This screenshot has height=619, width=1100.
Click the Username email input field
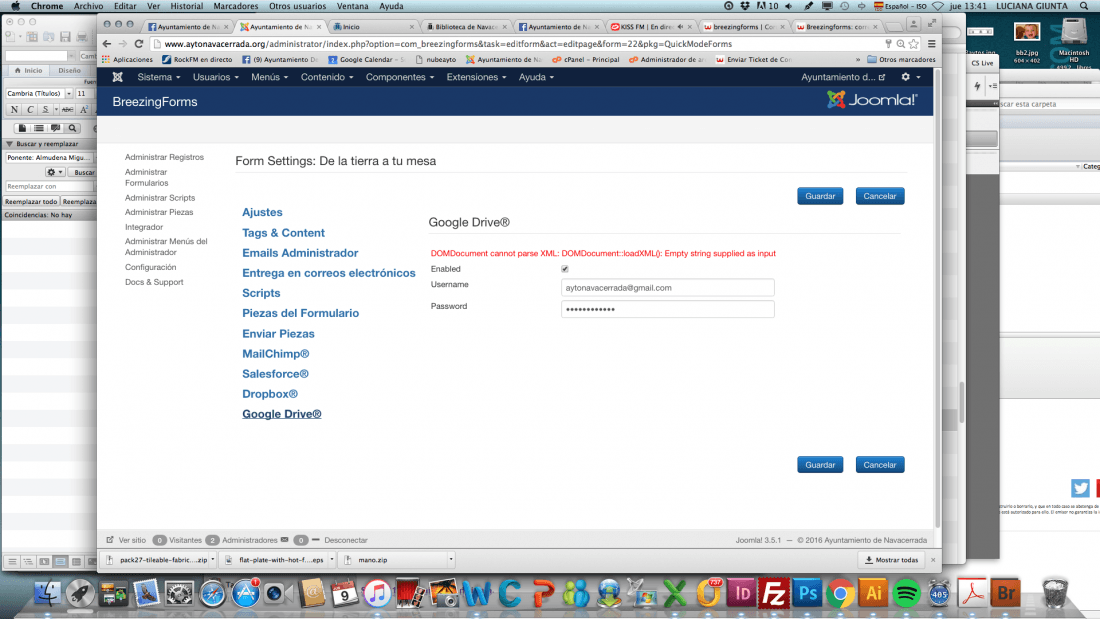tap(667, 288)
